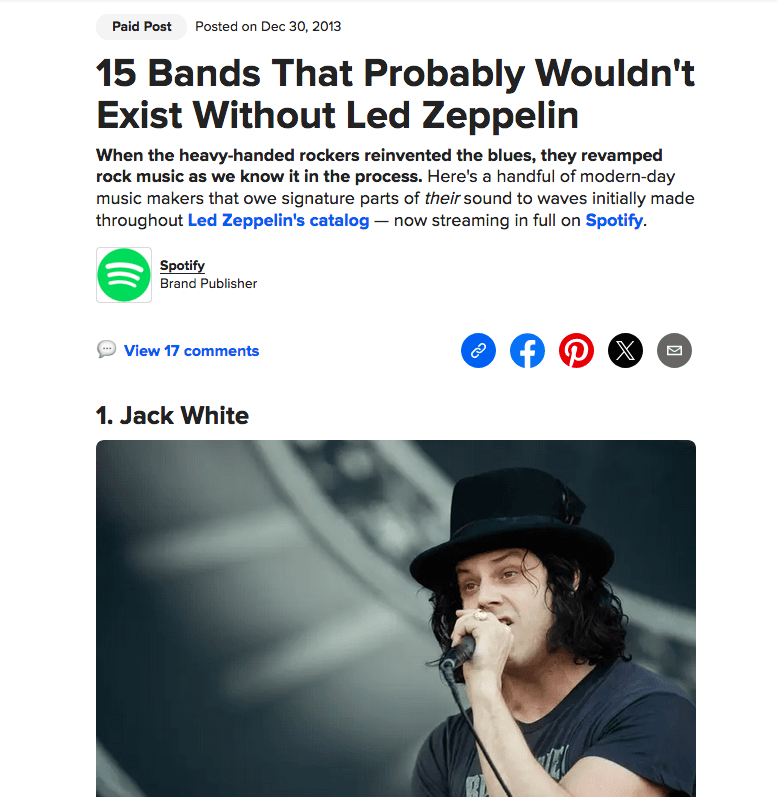Click the Paid Post badge
This screenshot has height=797, width=777.
(142, 26)
